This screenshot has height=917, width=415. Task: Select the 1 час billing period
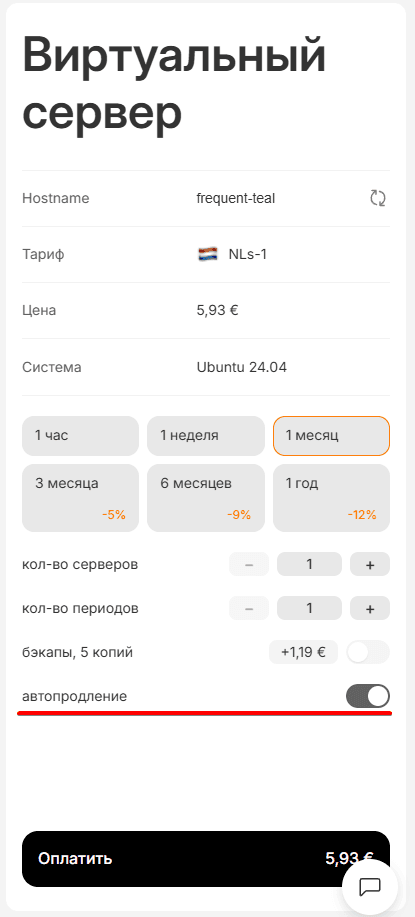81,436
